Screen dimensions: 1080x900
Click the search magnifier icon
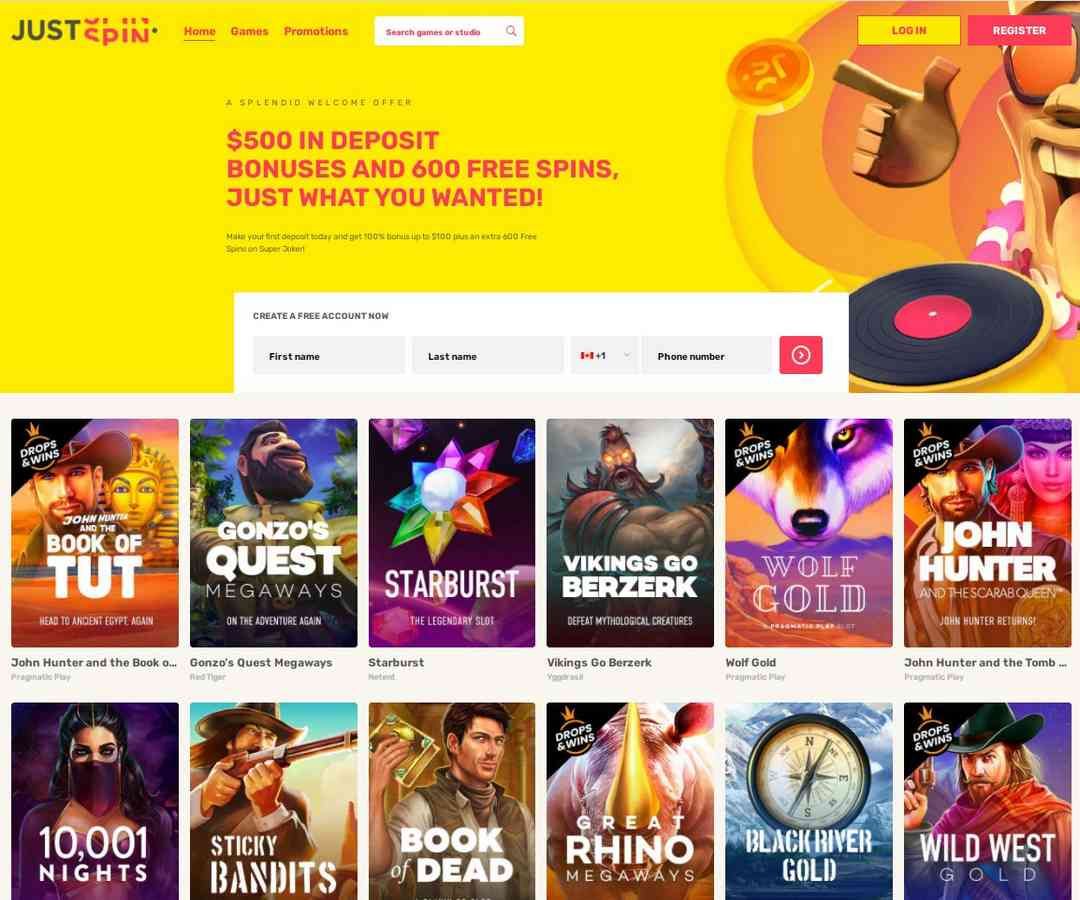[x=511, y=31]
